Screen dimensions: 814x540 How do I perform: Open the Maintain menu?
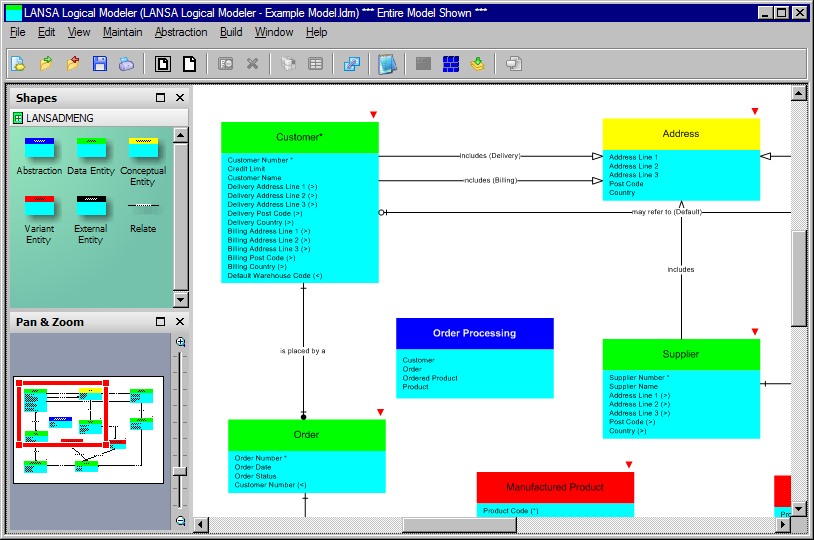coord(123,32)
